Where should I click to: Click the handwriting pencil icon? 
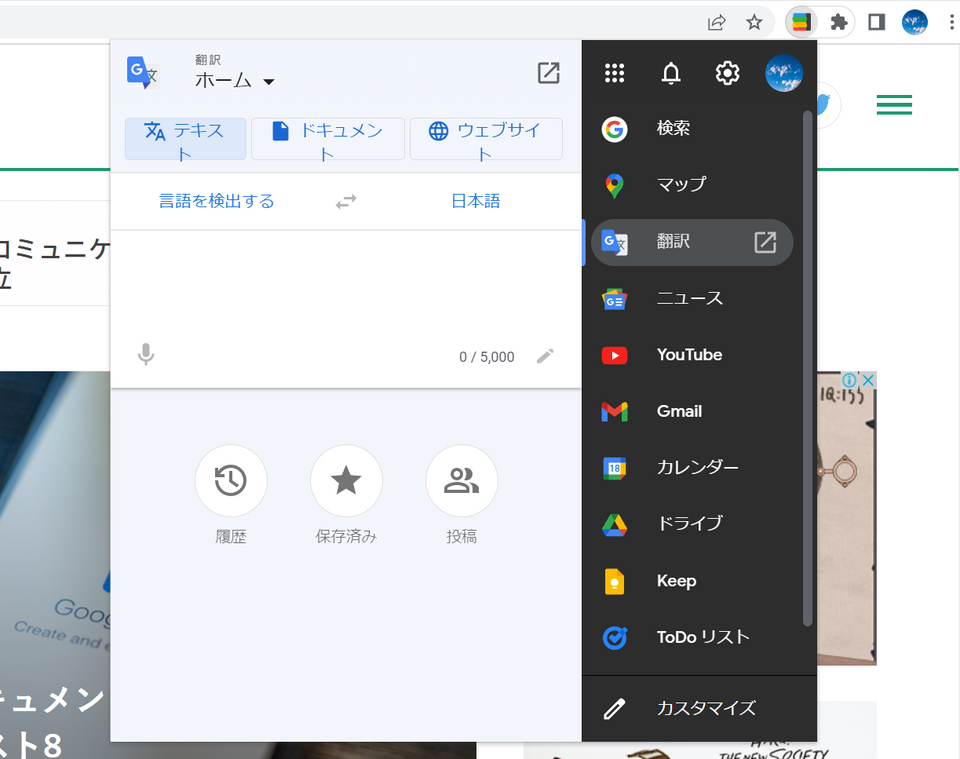coord(545,356)
